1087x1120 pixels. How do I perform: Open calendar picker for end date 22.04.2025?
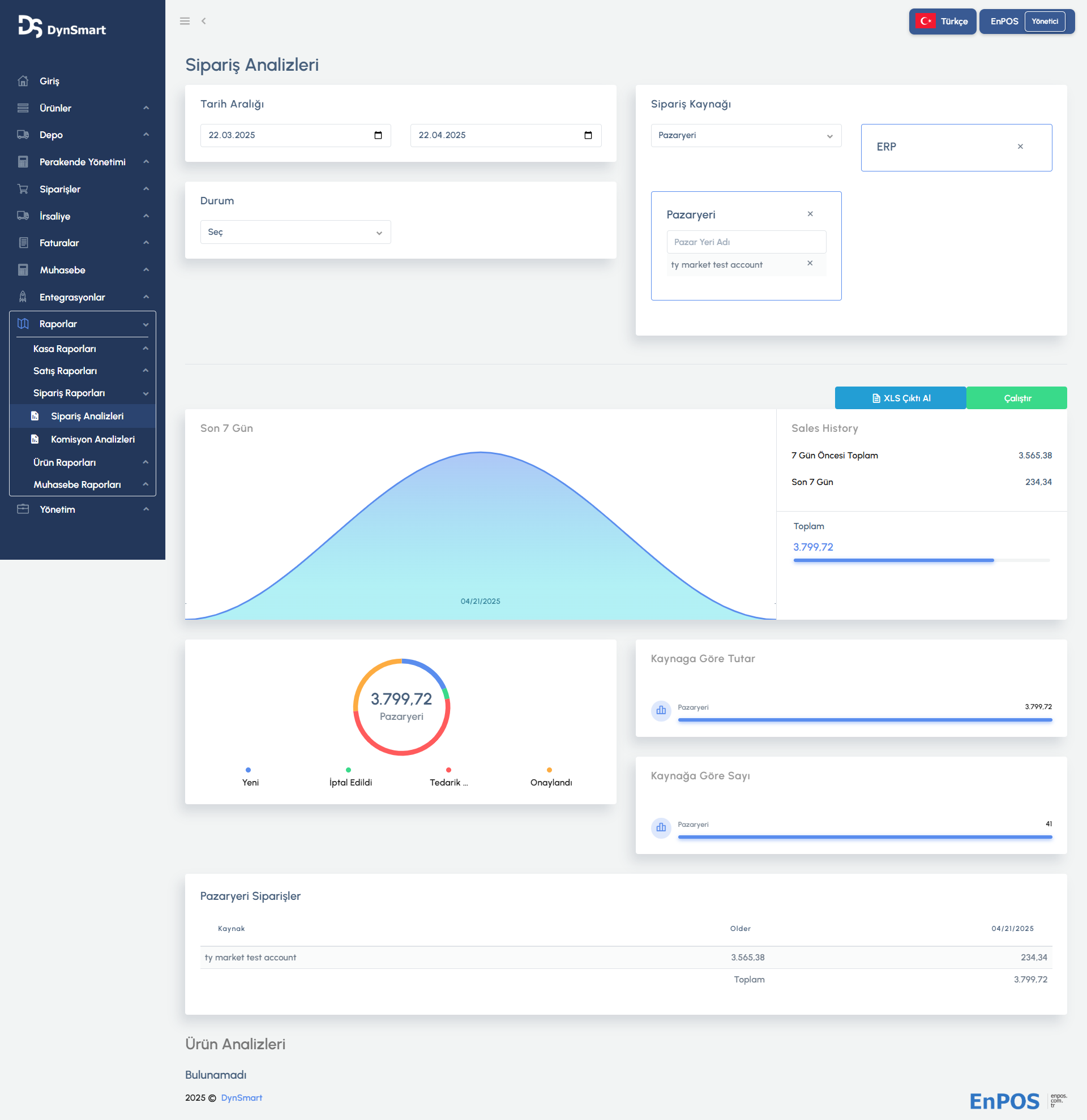(588, 135)
